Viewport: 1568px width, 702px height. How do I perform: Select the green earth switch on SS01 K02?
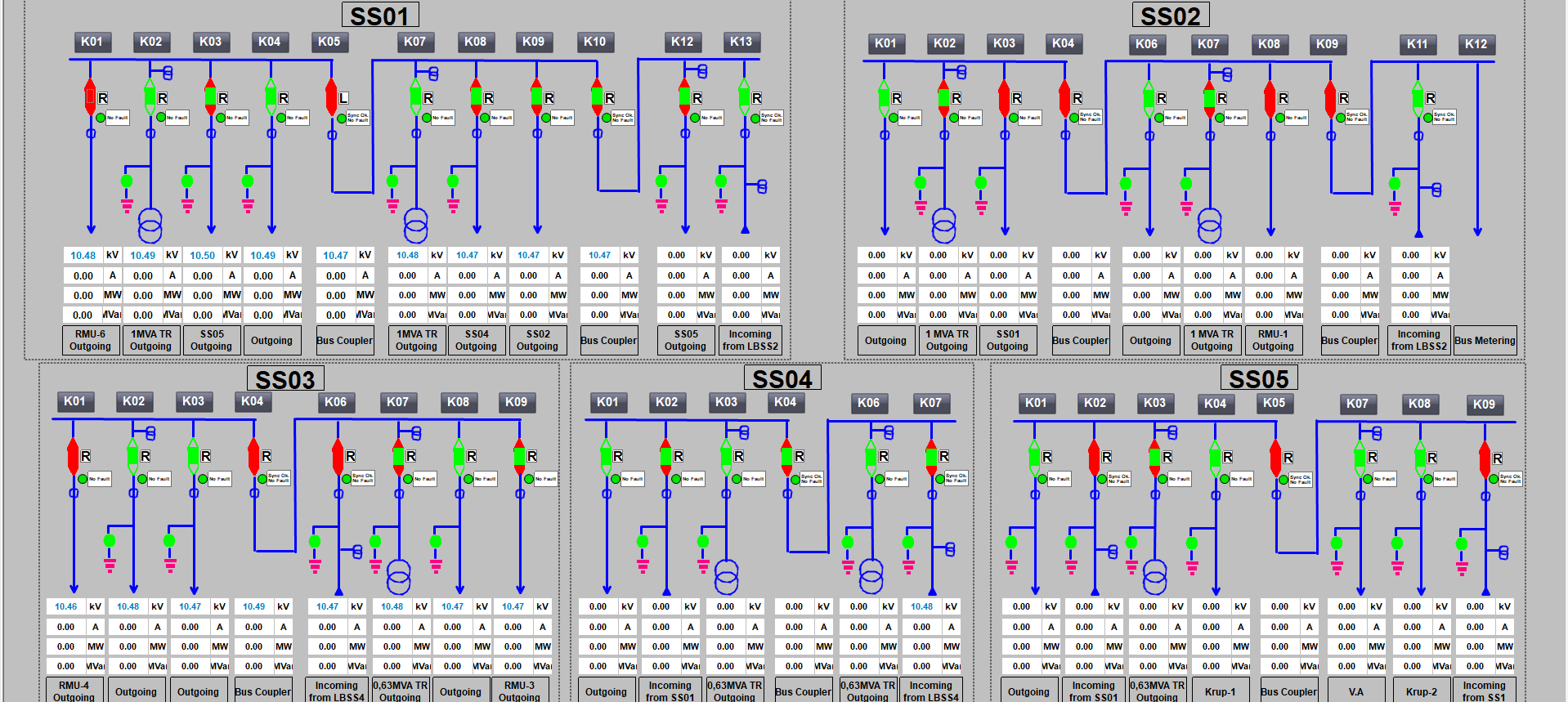click(x=127, y=181)
